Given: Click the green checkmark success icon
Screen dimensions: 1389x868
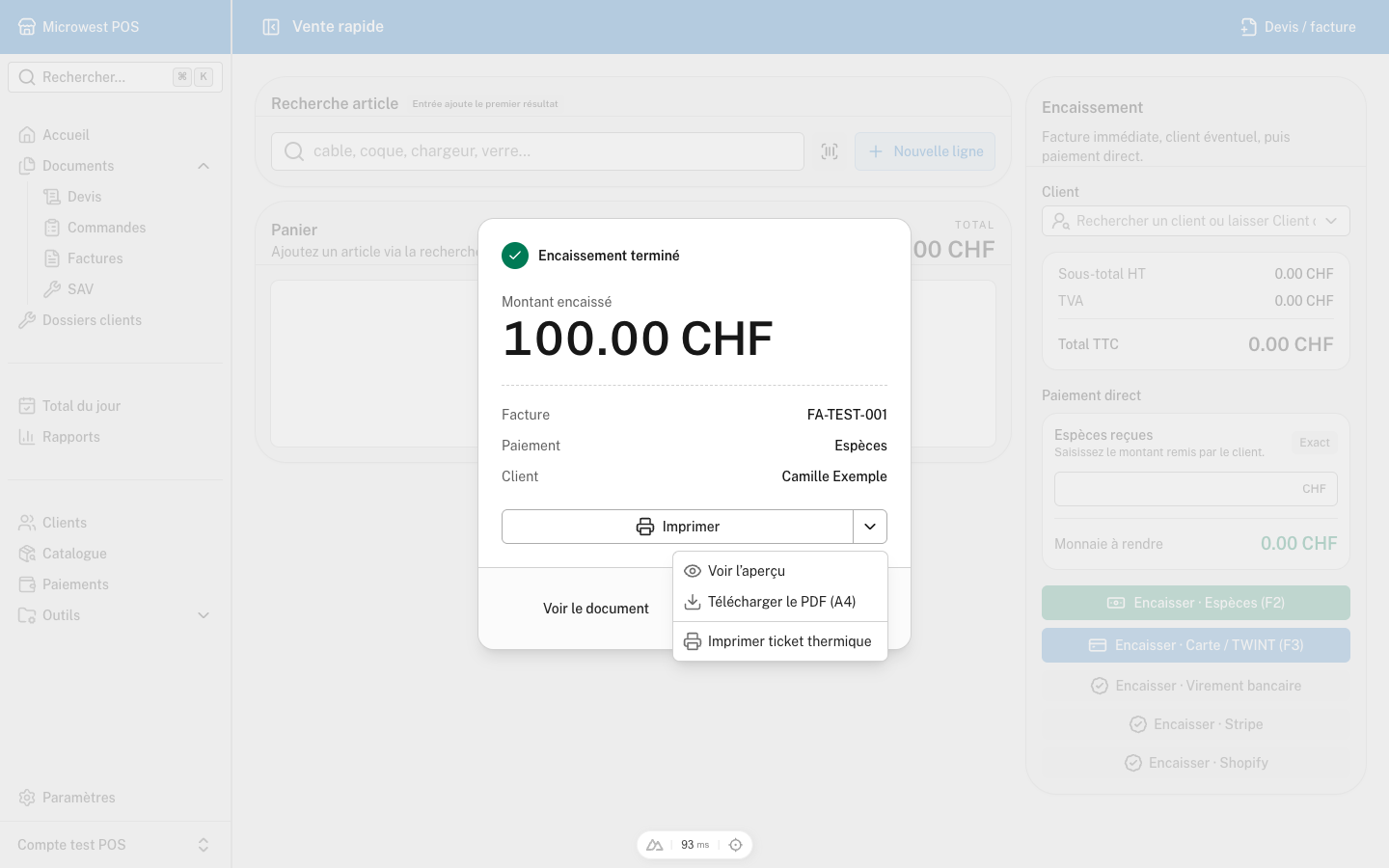Looking at the screenshot, I should (515, 256).
